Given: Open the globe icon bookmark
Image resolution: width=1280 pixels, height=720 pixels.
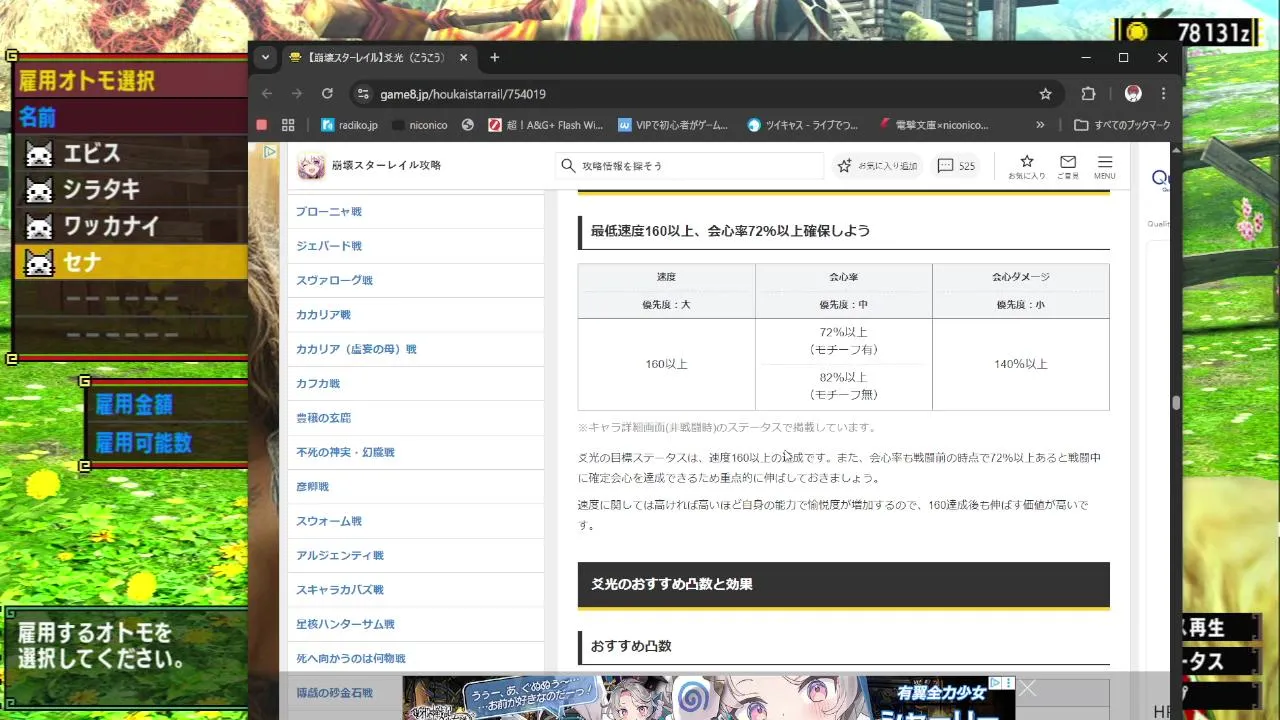Looking at the screenshot, I should tap(467, 125).
